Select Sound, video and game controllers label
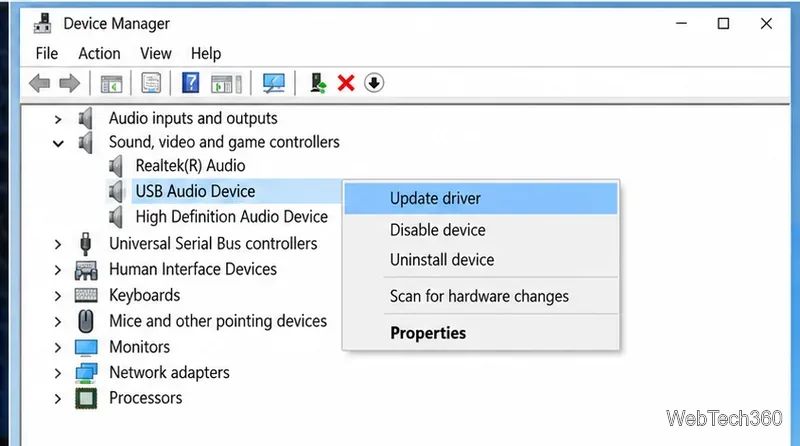 pyautogui.click(x=224, y=142)
